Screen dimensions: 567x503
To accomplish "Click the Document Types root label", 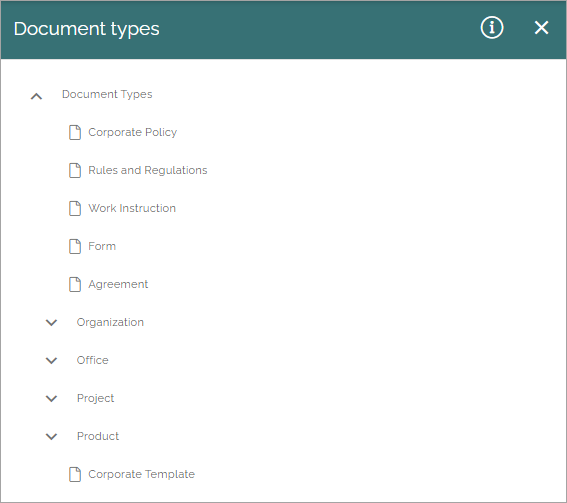I will (x=107, y=94).
